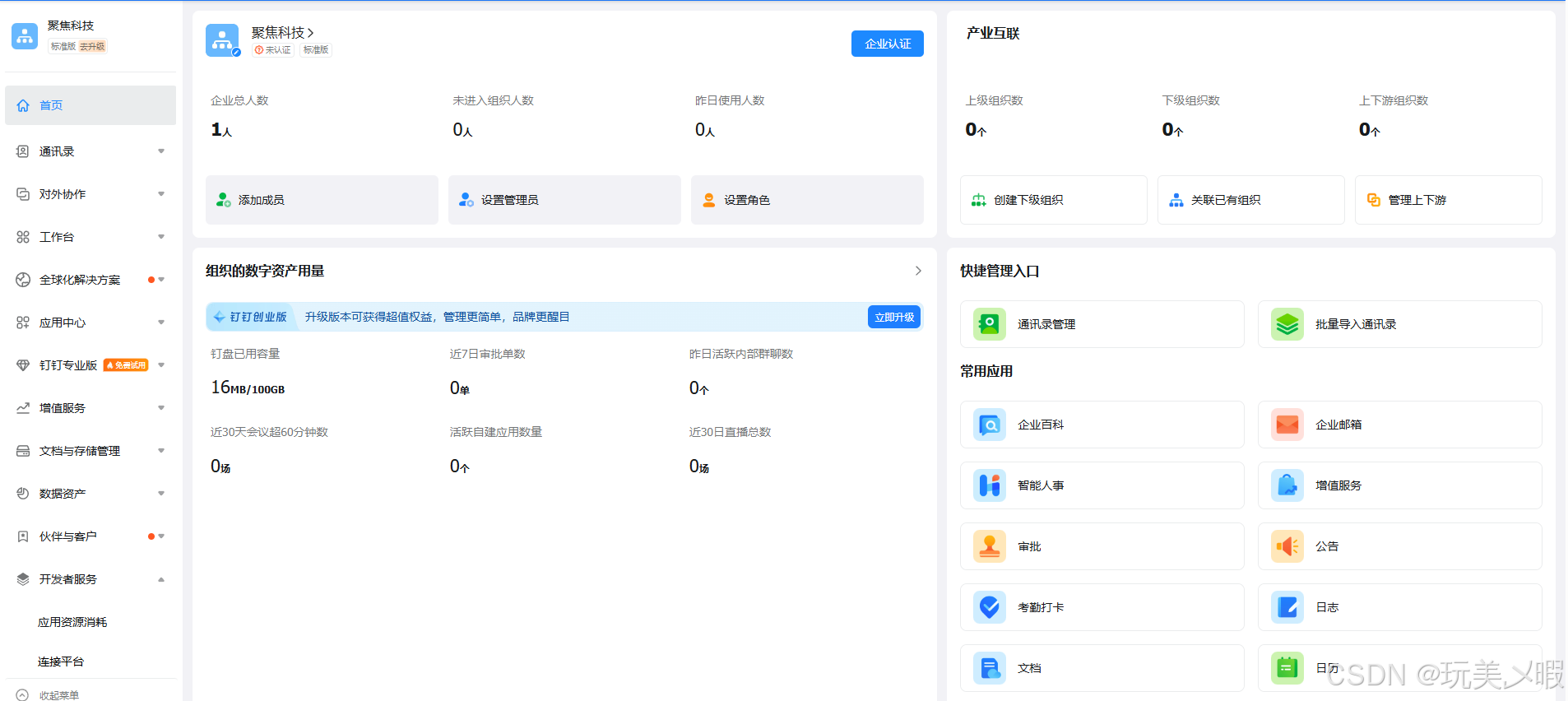Open the 首页 home menu item
Screen dimensions: 1568x701
(x=90, y=105)
